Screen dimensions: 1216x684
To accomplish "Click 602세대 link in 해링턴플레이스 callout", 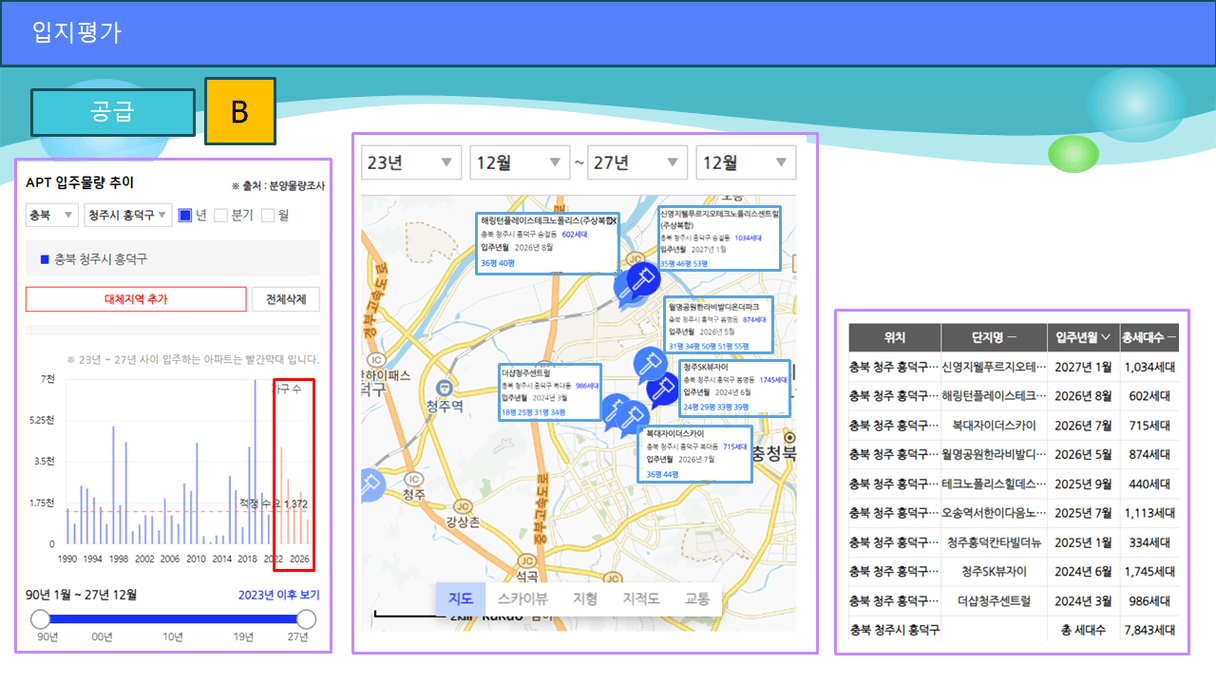I will click(574, 234).
